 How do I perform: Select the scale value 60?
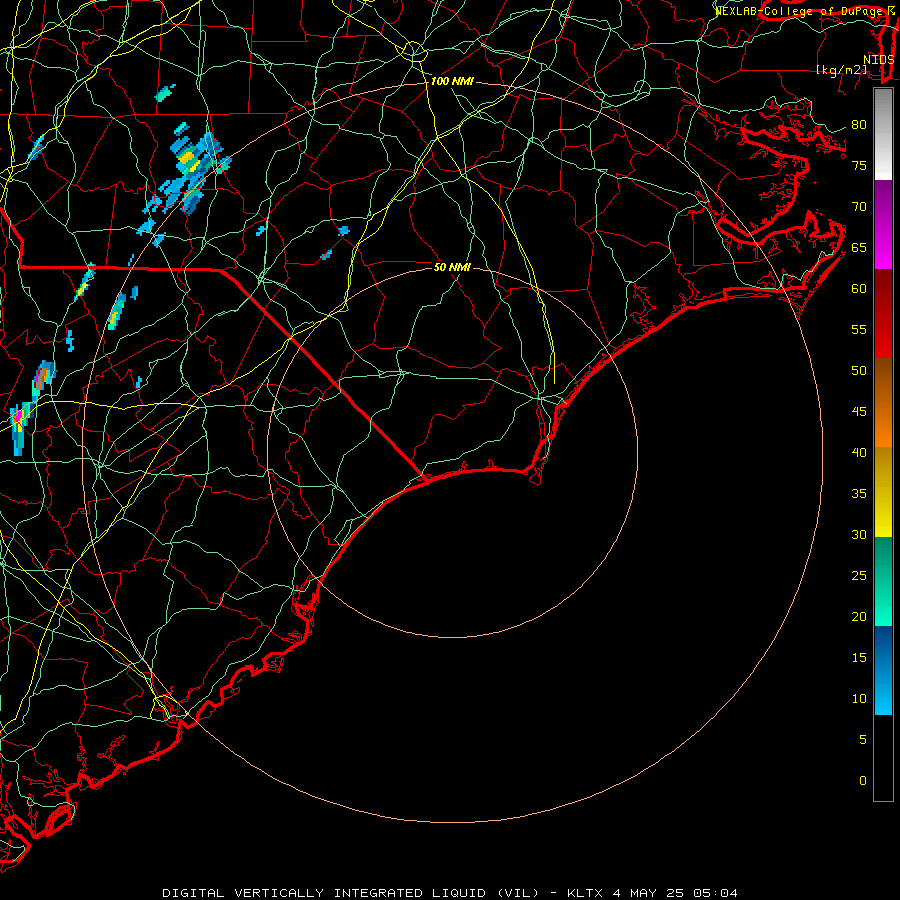point(859,289)
